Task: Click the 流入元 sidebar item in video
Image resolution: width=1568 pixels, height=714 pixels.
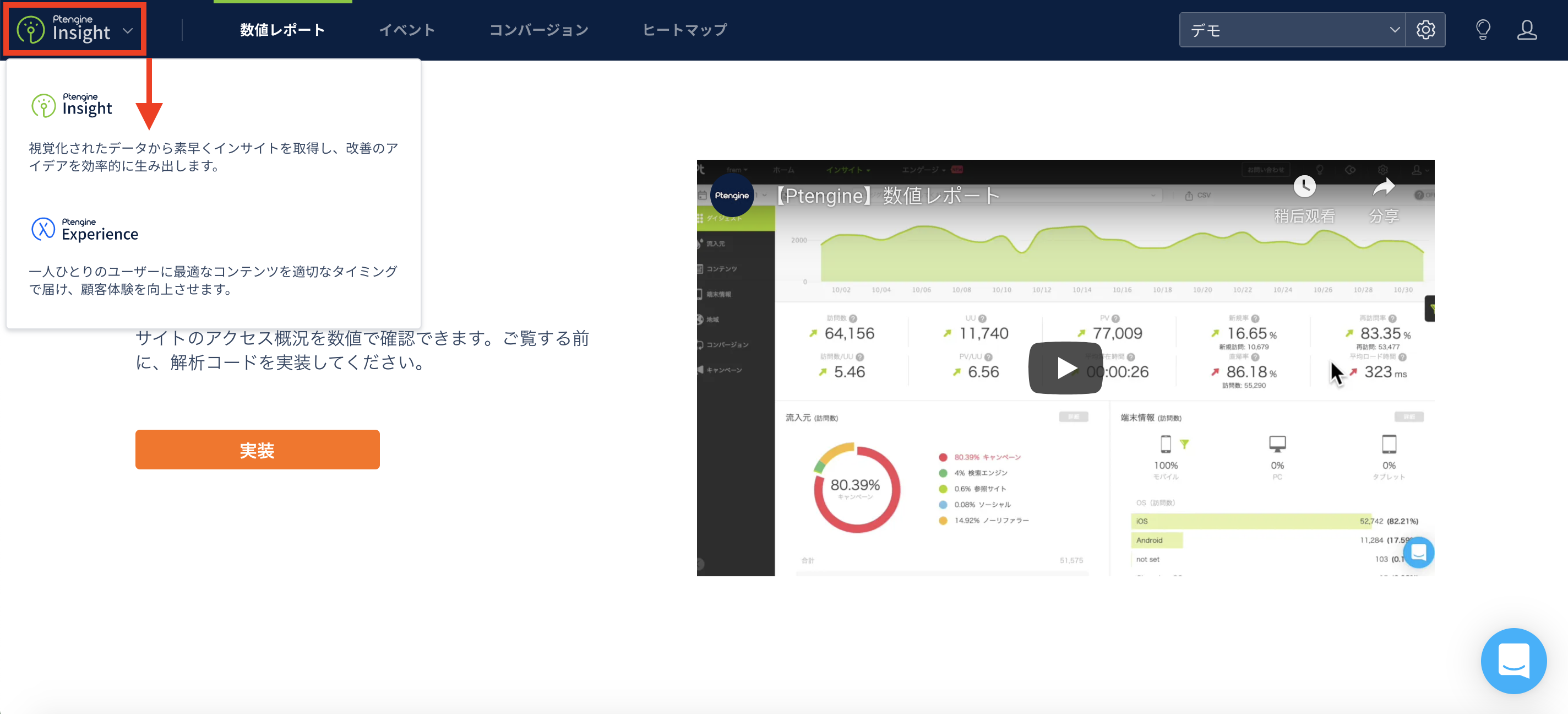Action: pyautogui.click(x=715, y=244)
